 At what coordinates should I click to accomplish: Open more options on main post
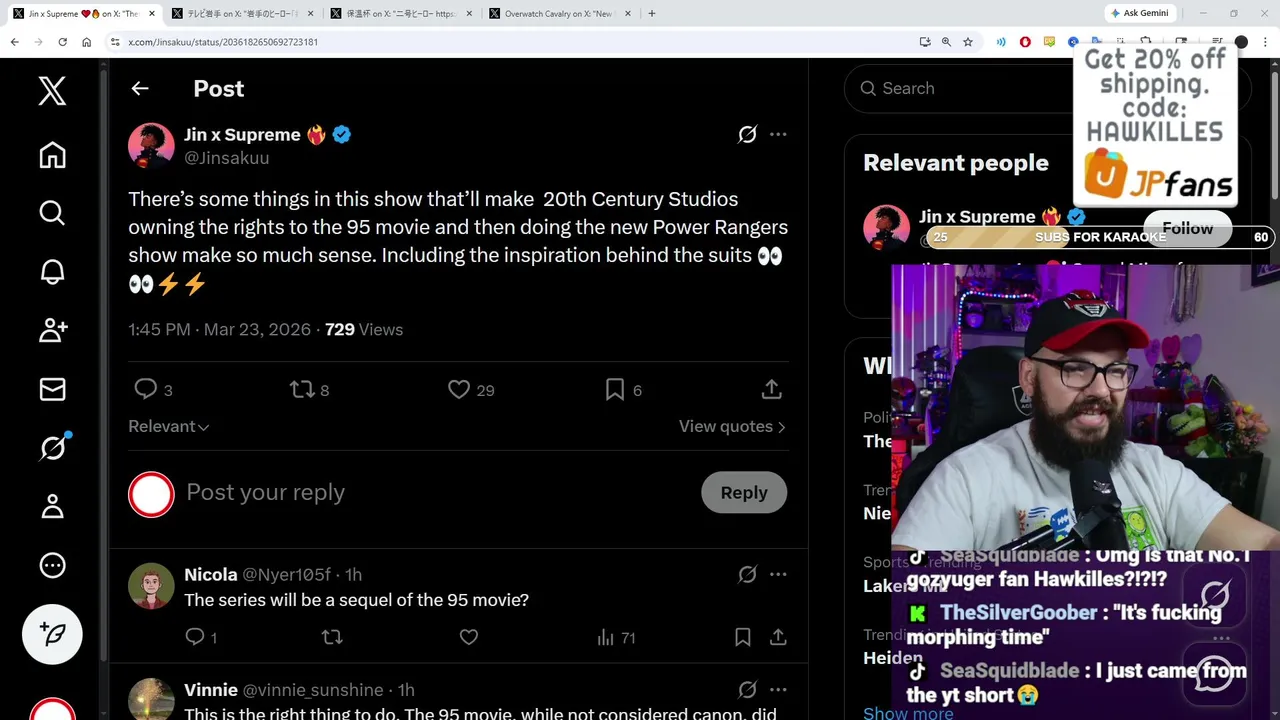click(778, 134)
